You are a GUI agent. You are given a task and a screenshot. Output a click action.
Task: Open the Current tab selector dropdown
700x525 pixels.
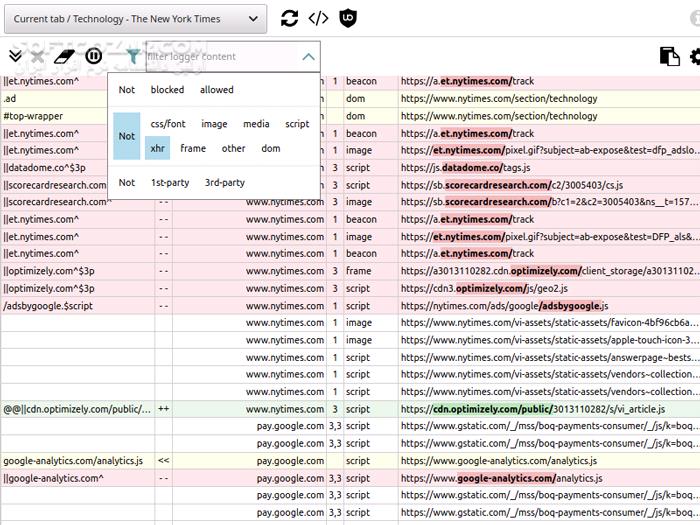[136, 19]
